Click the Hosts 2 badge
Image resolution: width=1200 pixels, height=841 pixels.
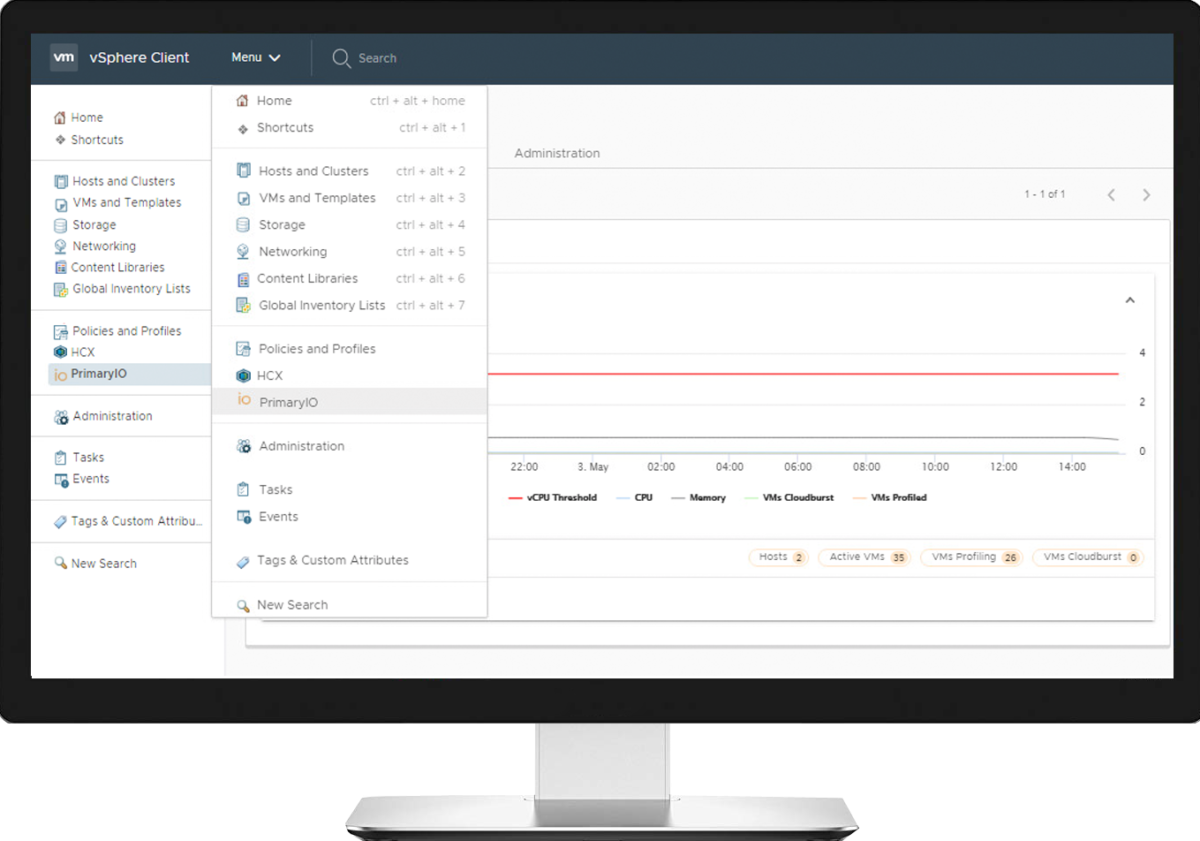[779, 557]
